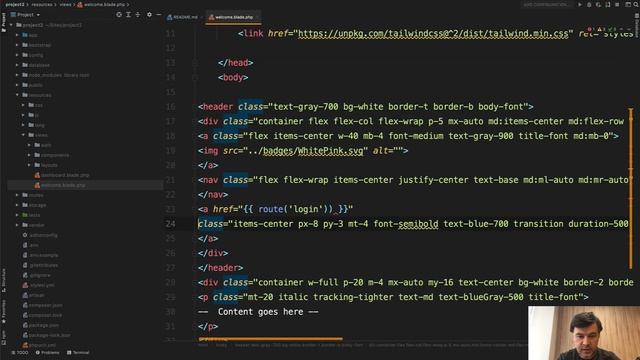Select the layouts folder row
The height and width of the screenshot is (360, 640).
tap(85, 165)
